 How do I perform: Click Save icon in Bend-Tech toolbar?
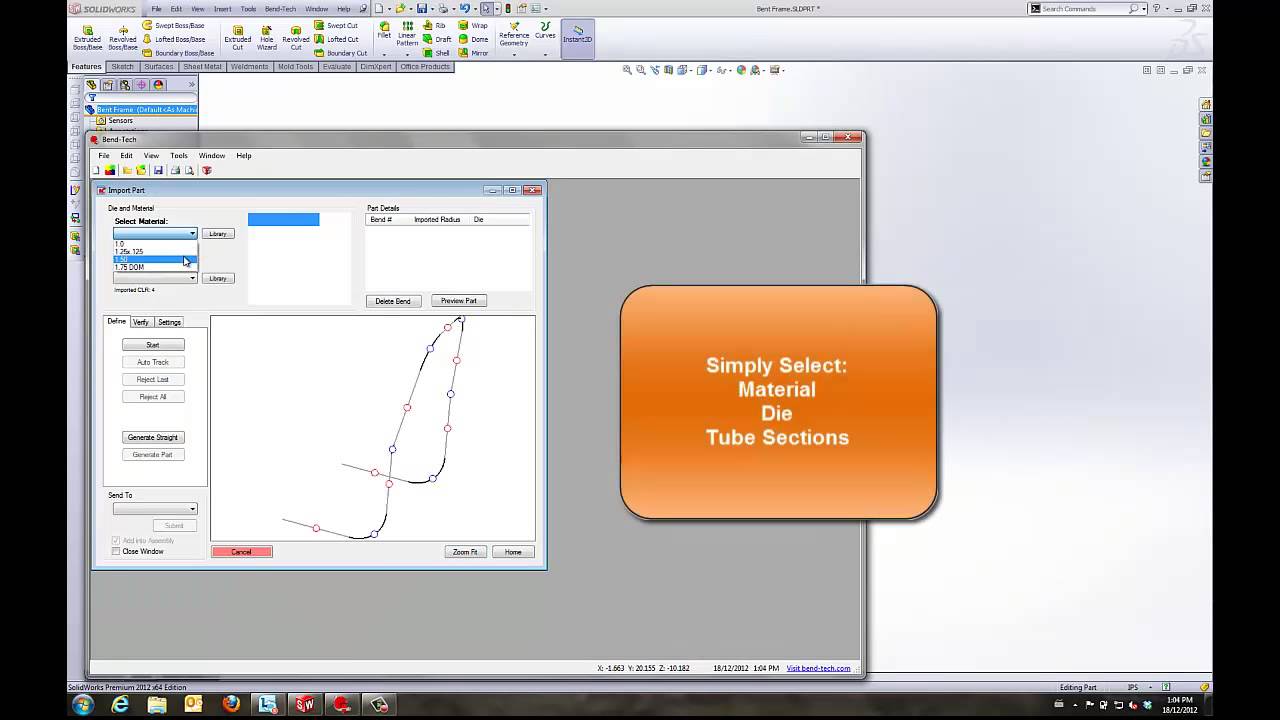click(x=158, y=170)
